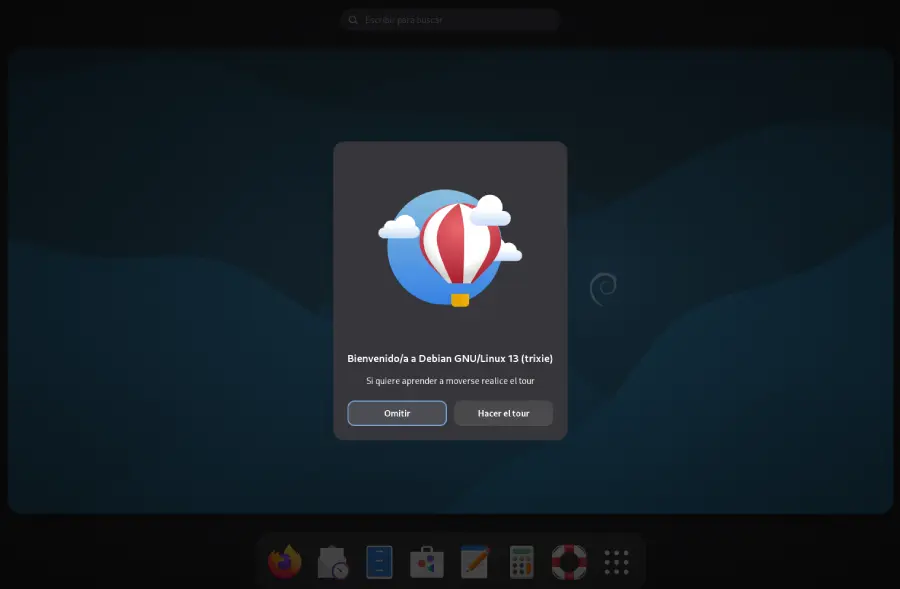900x589 pixels.
Task: Show all applications grid
Action: [x=616, y=562]
